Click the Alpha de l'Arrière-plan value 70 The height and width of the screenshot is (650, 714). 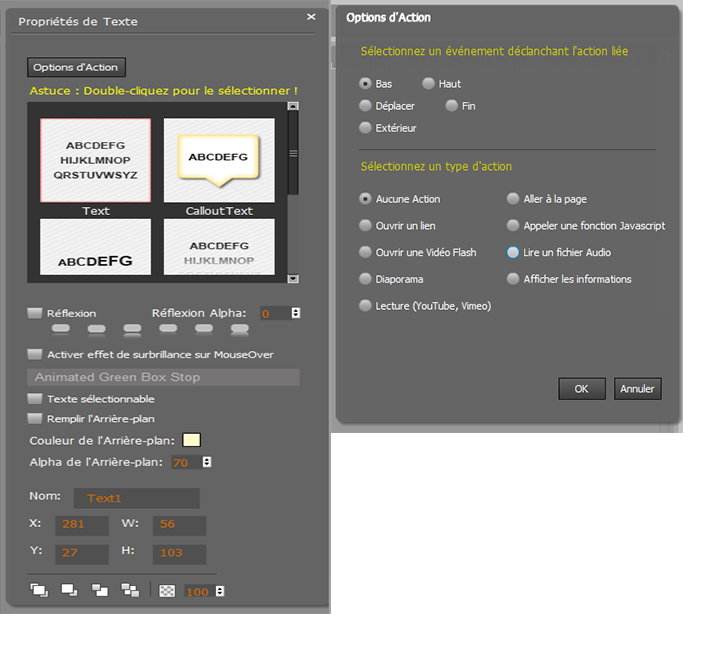click(187, 462)
